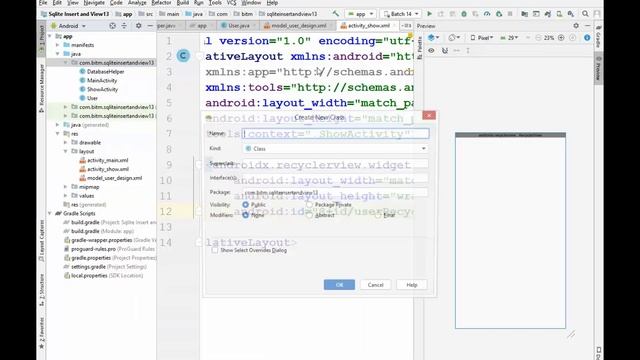Toggle the autoconnect magnet icon in Preview

[445, 51]
